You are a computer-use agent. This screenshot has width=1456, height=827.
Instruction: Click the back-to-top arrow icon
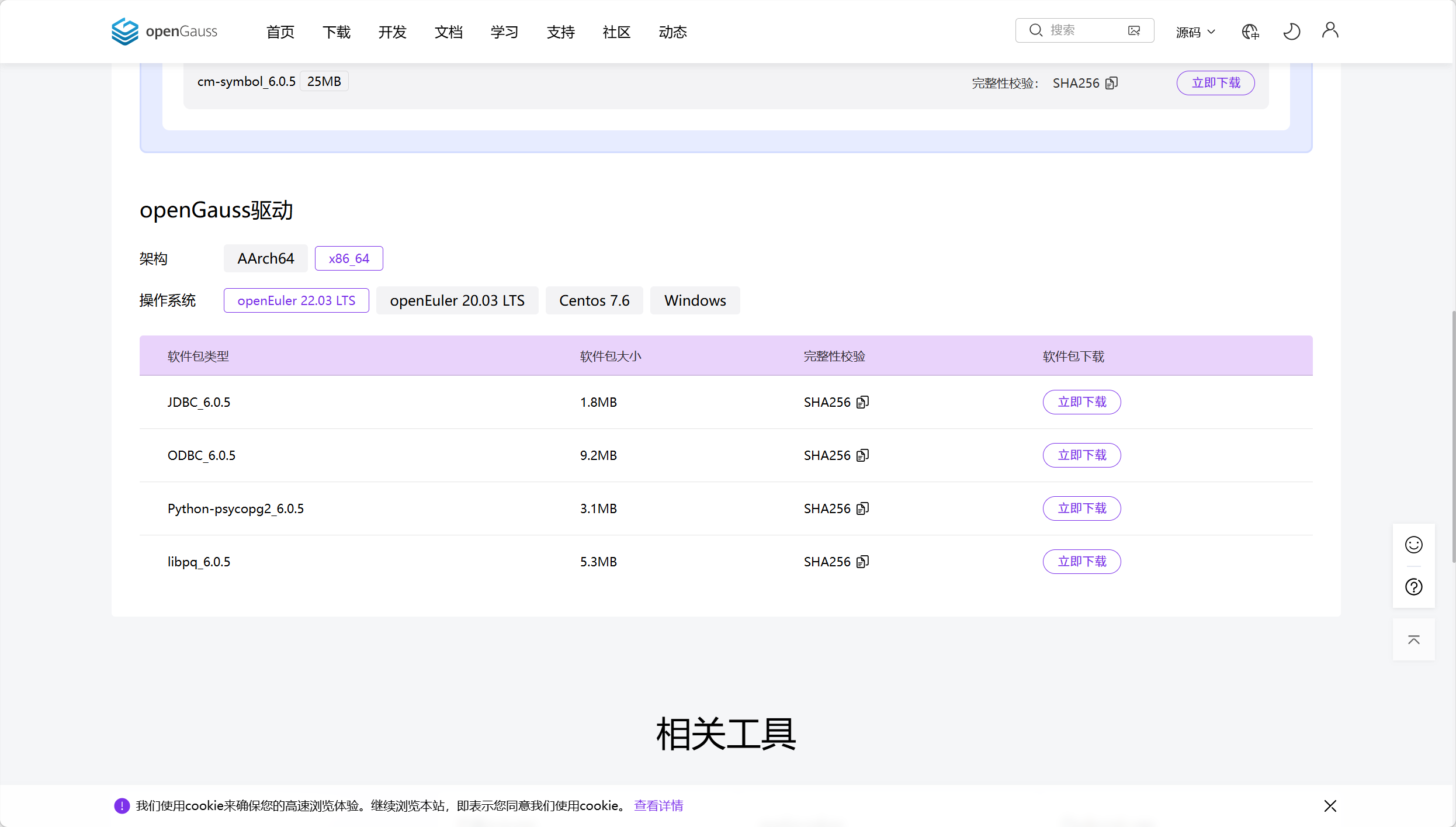[x=1413, y=639]
